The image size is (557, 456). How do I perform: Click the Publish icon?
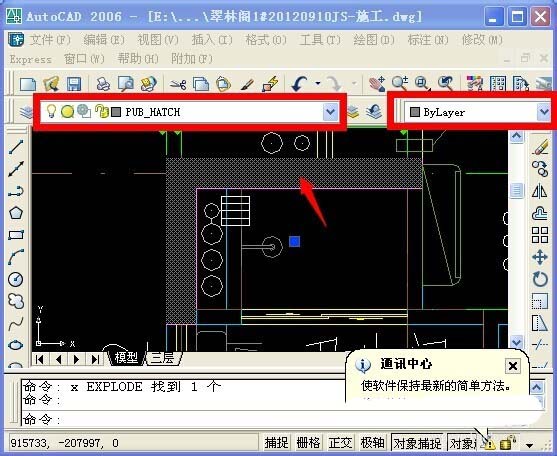click(148, 84)
